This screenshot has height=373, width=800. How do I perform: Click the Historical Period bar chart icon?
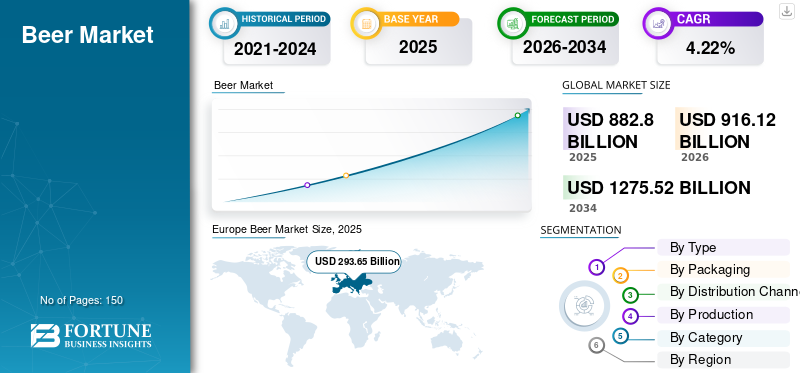click(x=223, y=23)
